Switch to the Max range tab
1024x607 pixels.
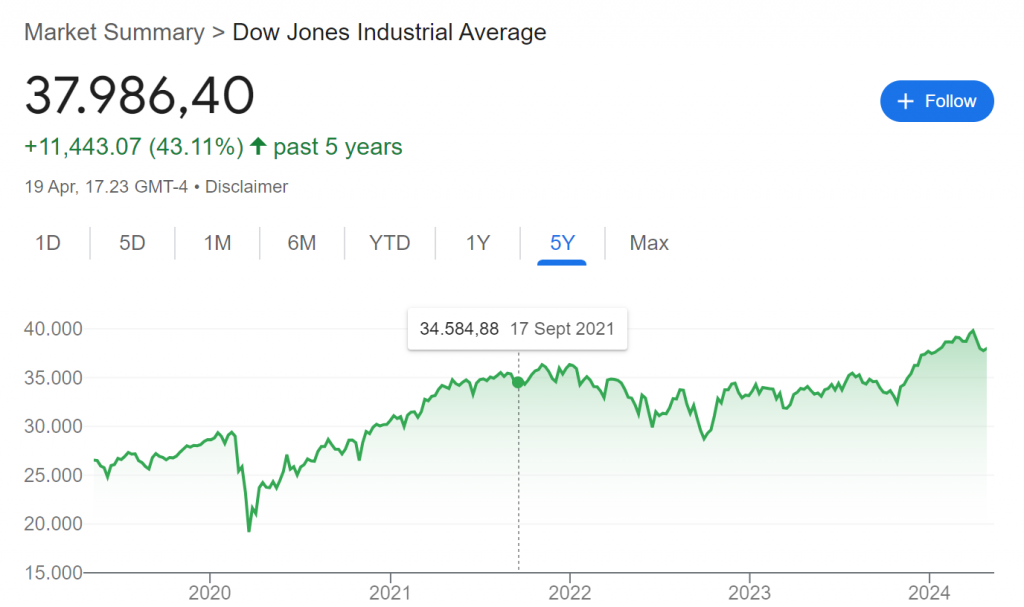[649, 243]
